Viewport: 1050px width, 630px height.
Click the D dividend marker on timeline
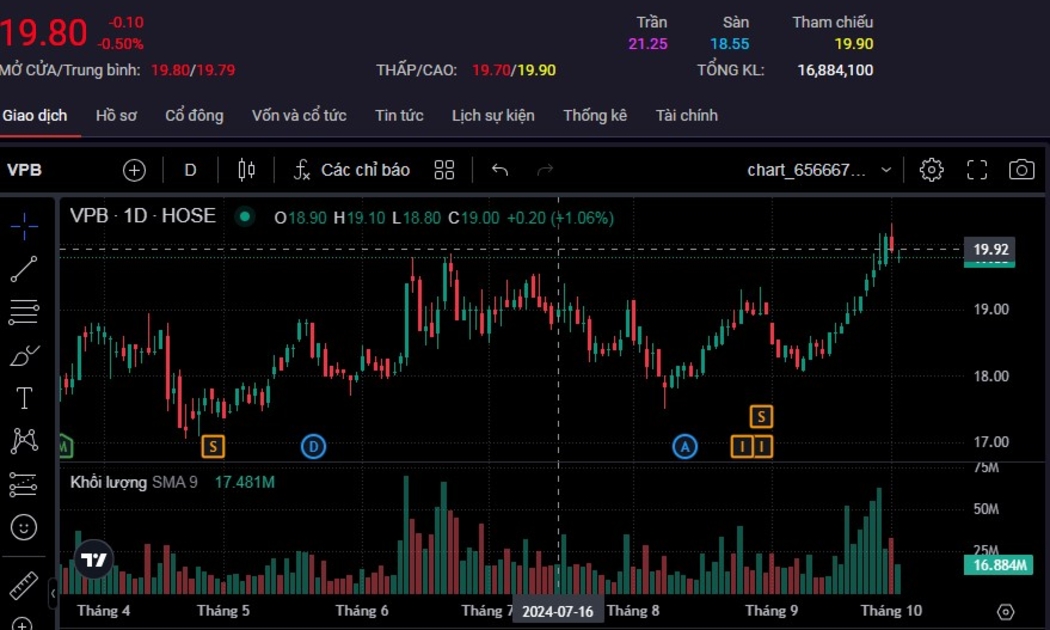tap(313, 446)
